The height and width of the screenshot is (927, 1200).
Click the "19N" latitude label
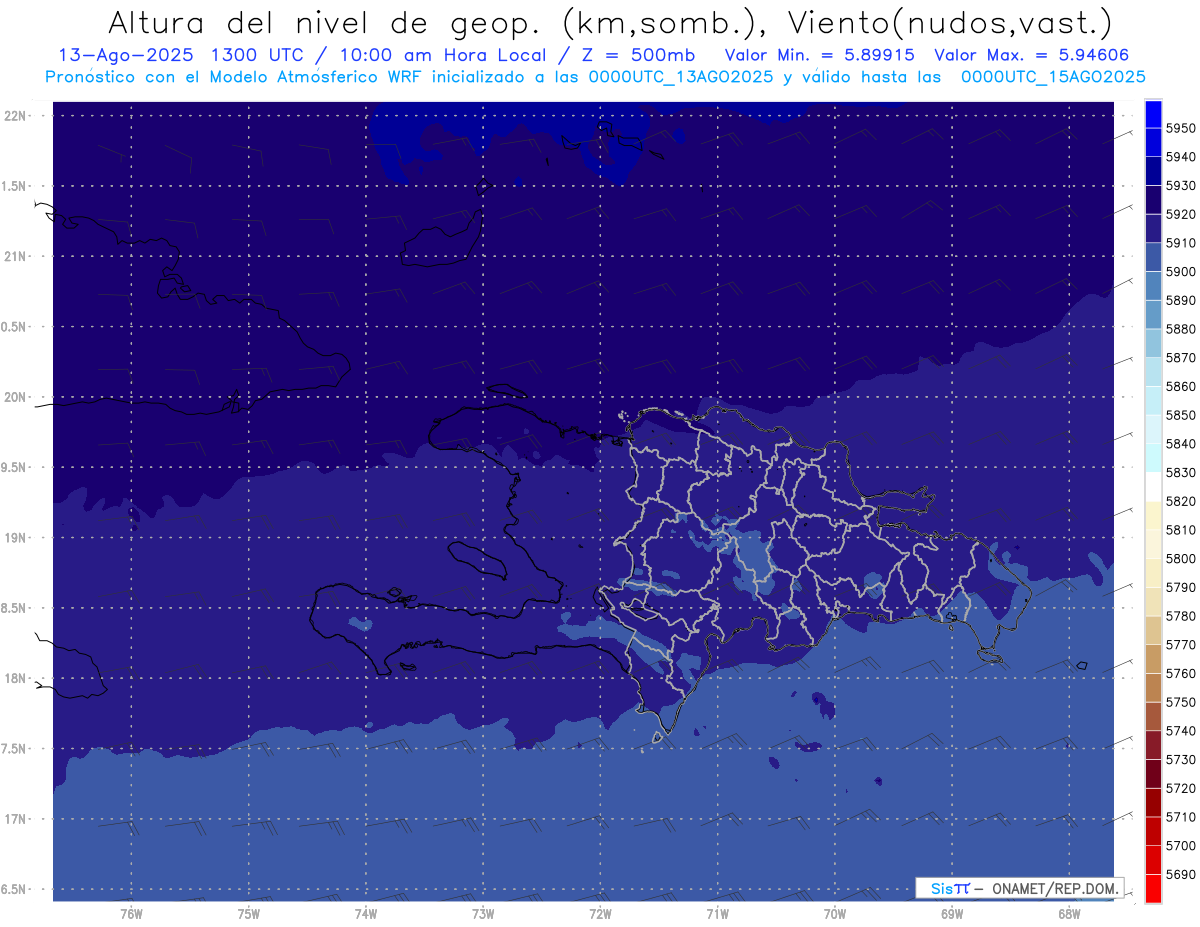click(16, 538)
